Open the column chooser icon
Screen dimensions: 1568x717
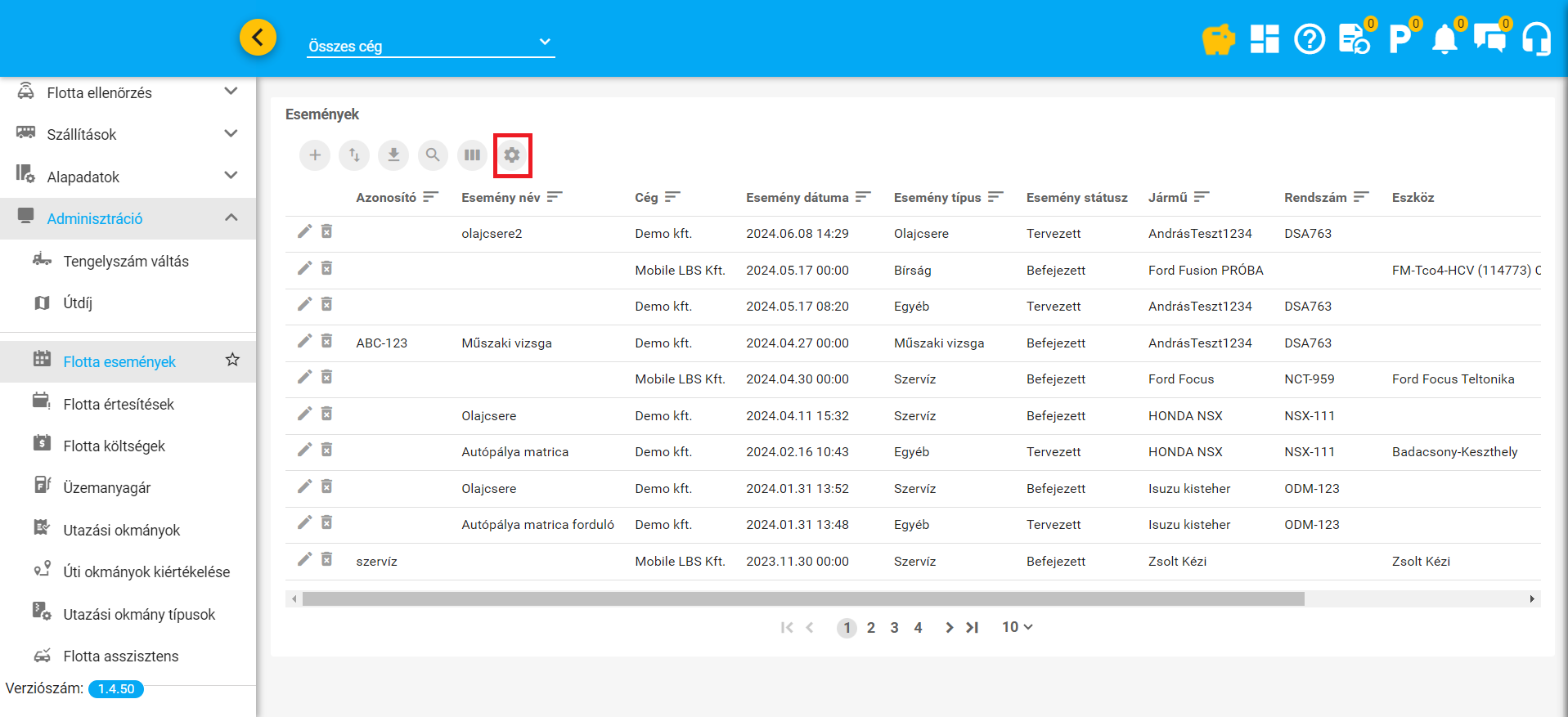click(472, 155)
